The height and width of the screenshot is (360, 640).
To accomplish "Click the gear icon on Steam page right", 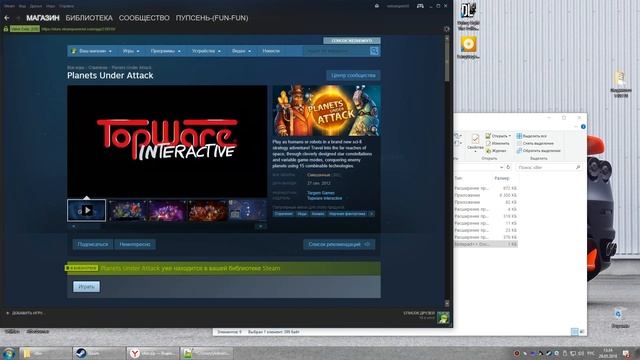I will (447, 29).
